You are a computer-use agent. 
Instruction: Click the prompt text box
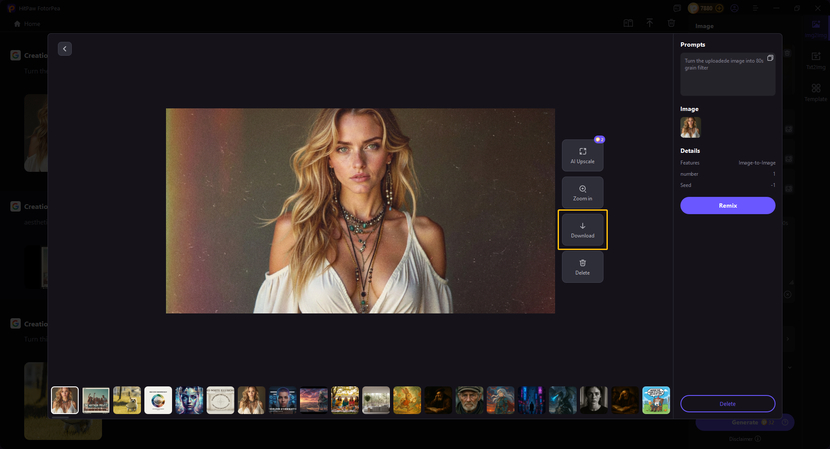727,75
